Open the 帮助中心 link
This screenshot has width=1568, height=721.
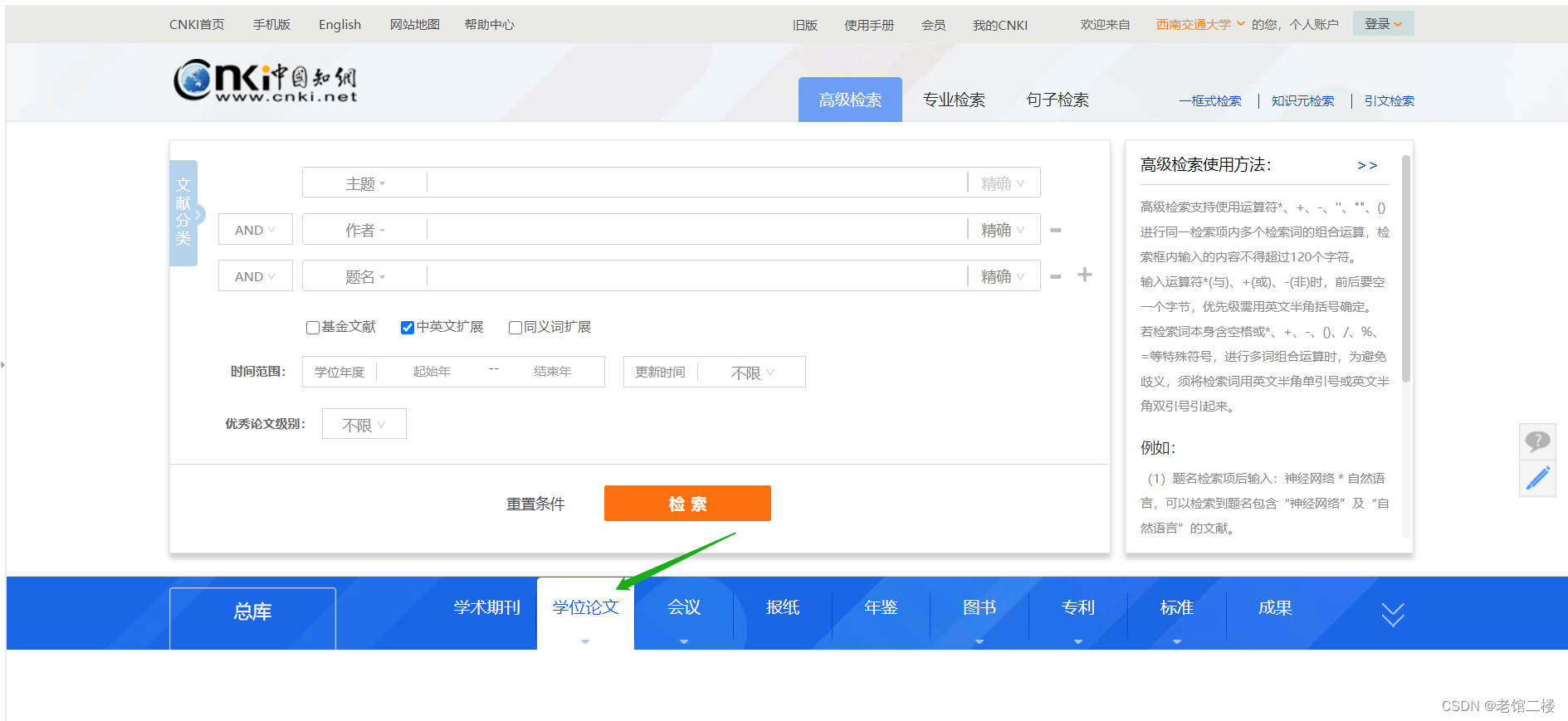(x=490, y=24)
